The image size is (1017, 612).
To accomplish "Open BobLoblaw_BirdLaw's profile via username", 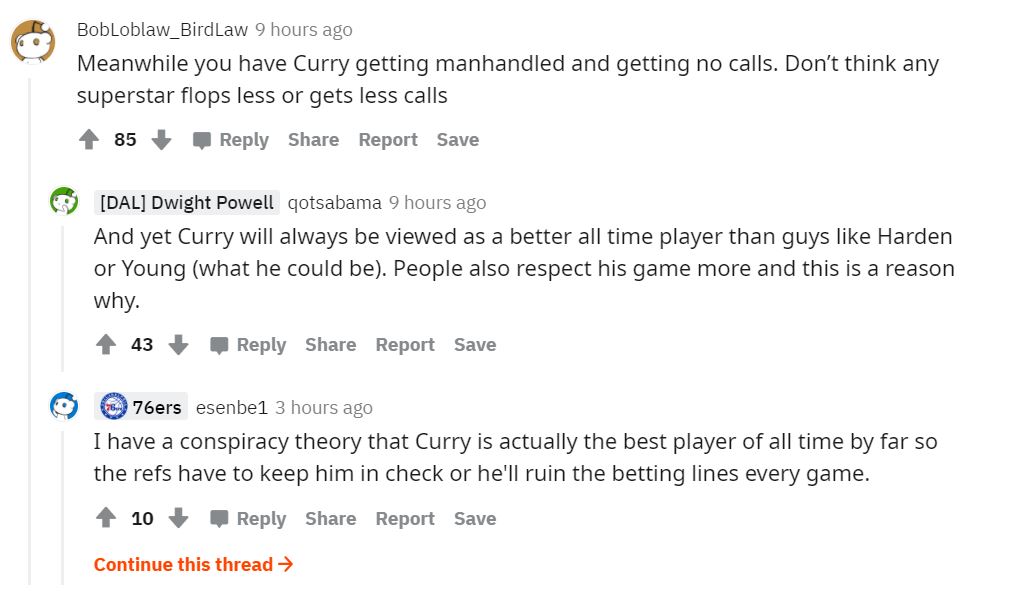I will pos(162,30).
